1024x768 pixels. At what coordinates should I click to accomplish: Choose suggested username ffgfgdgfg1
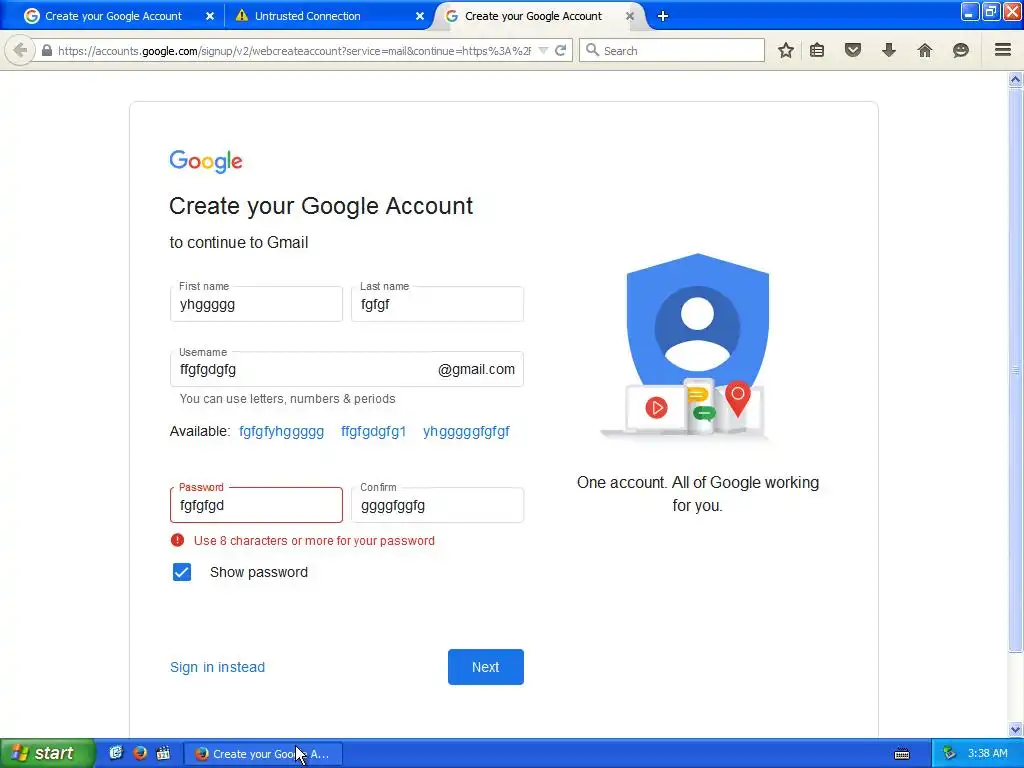pos(374,431)
